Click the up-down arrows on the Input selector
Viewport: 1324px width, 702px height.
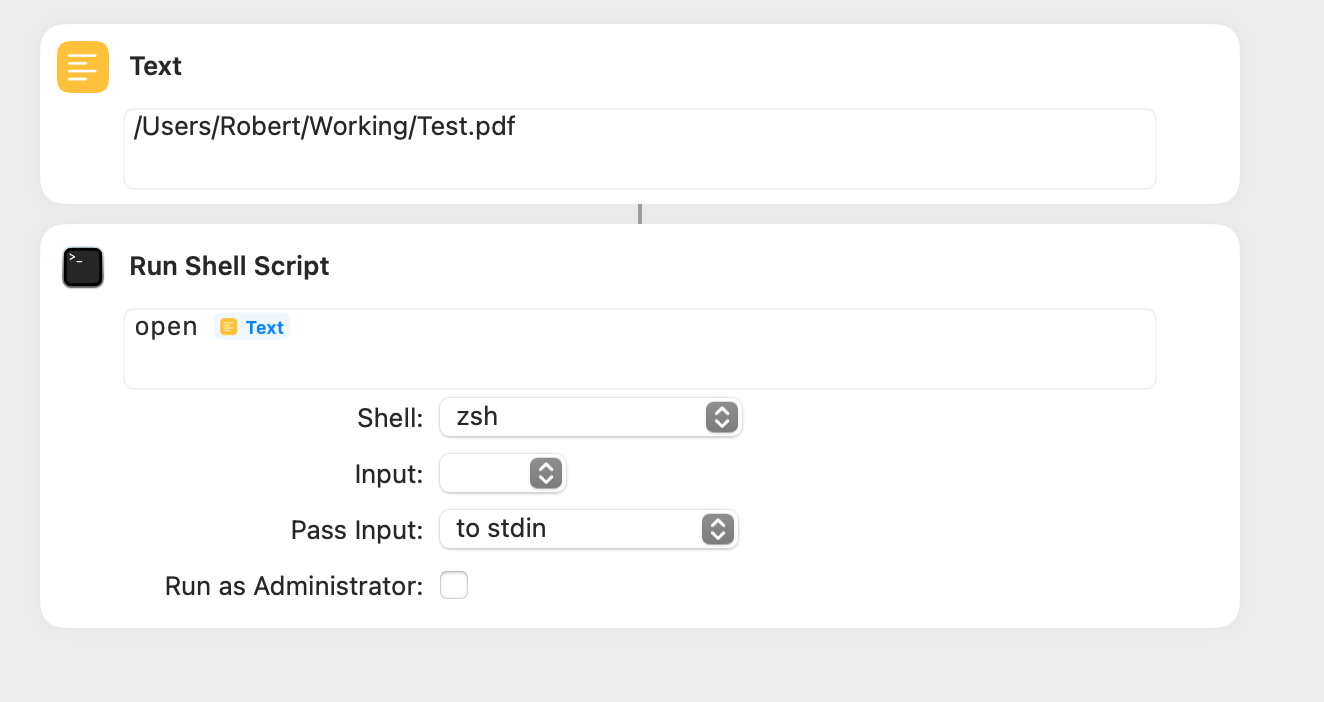point(545,473)
